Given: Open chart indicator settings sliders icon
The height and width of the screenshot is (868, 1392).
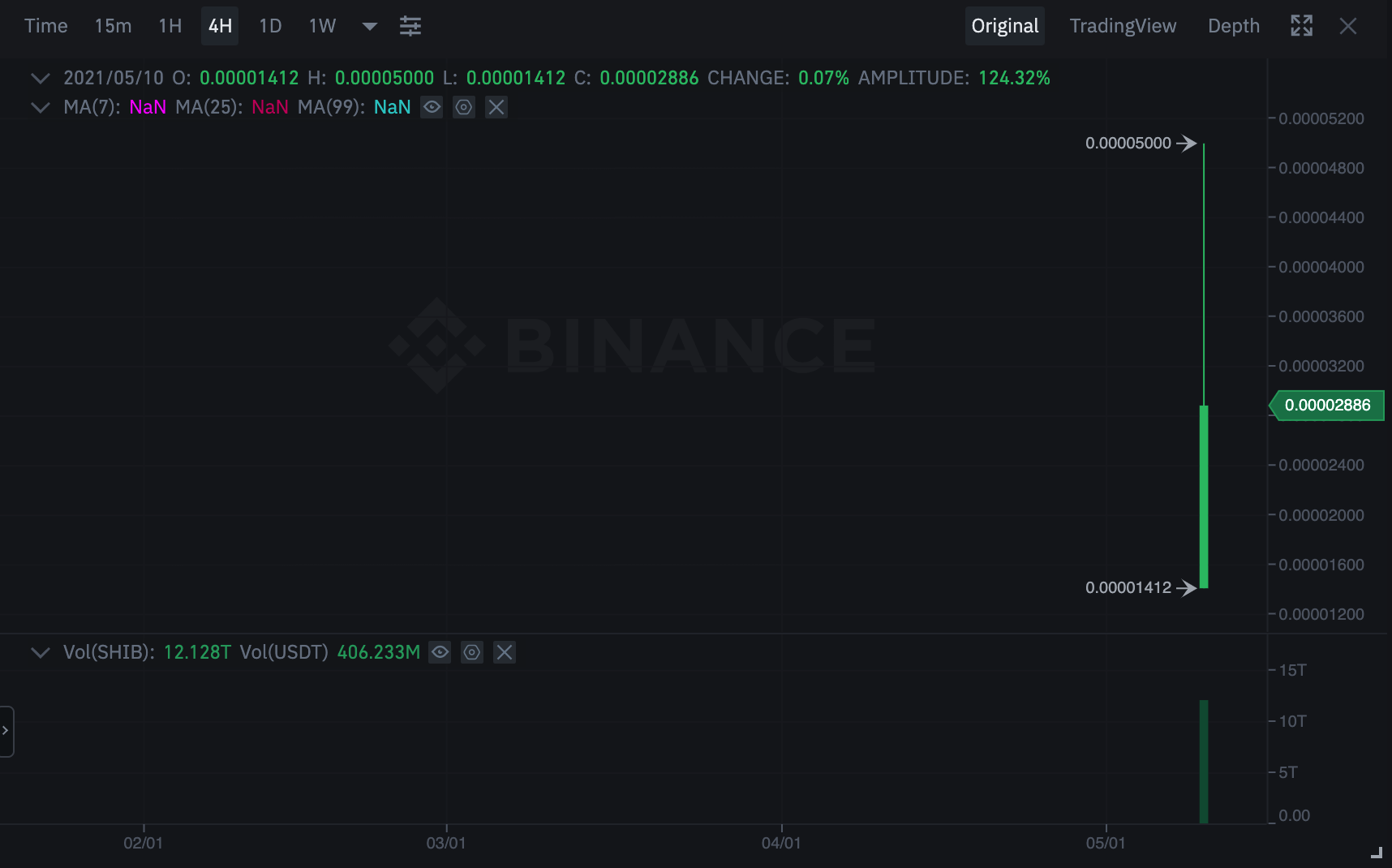Looking at the screenshot, I should 410,26.
